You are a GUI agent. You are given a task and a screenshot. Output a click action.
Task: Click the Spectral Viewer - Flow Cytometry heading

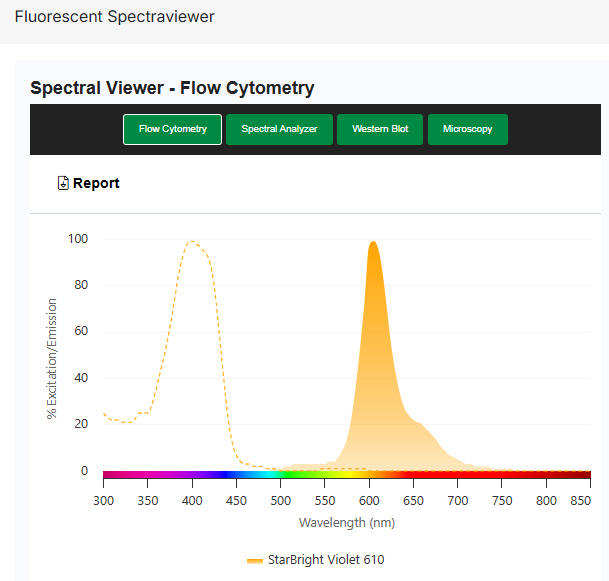point(172,88)
